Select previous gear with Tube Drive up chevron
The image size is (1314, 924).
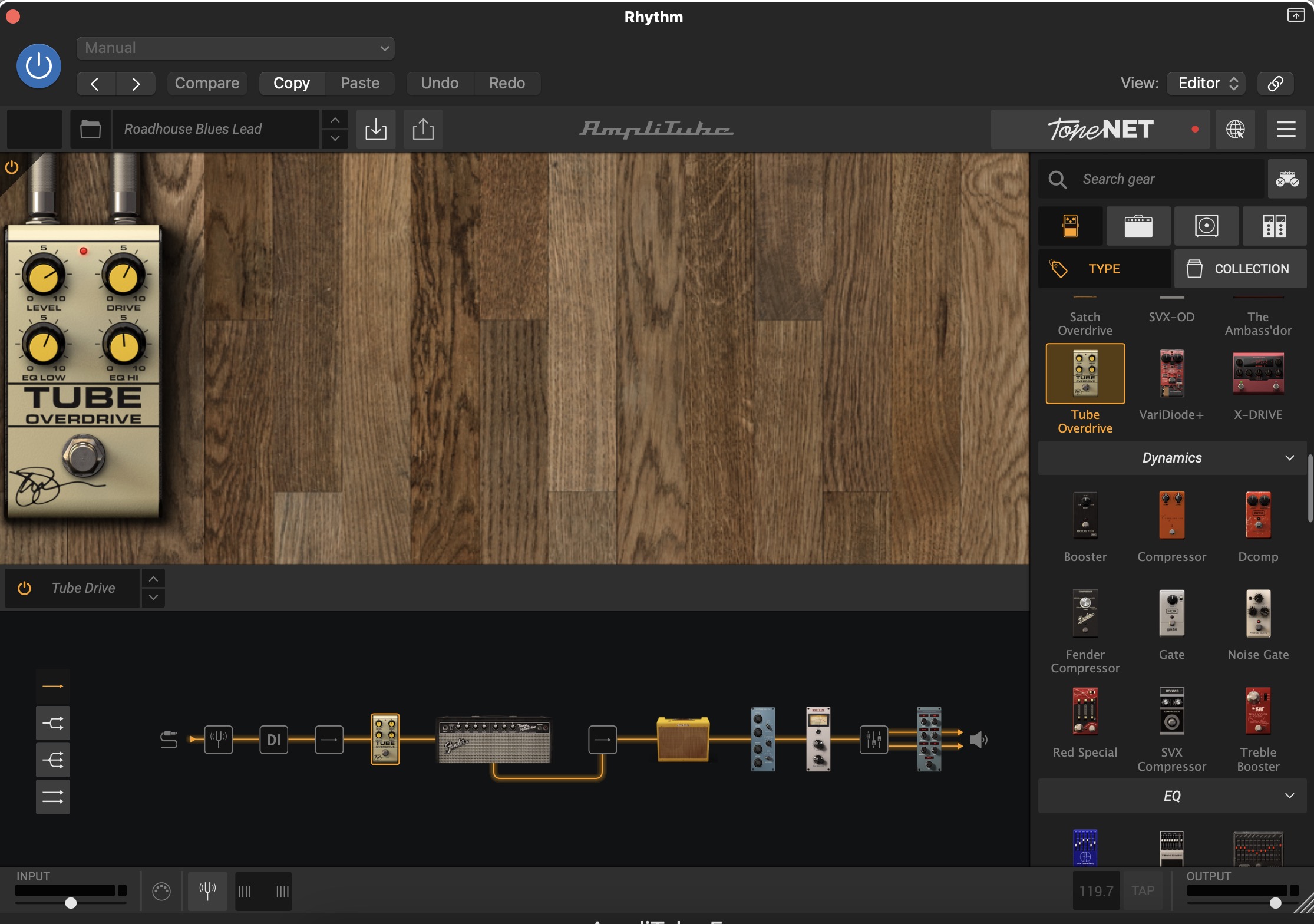153,579
